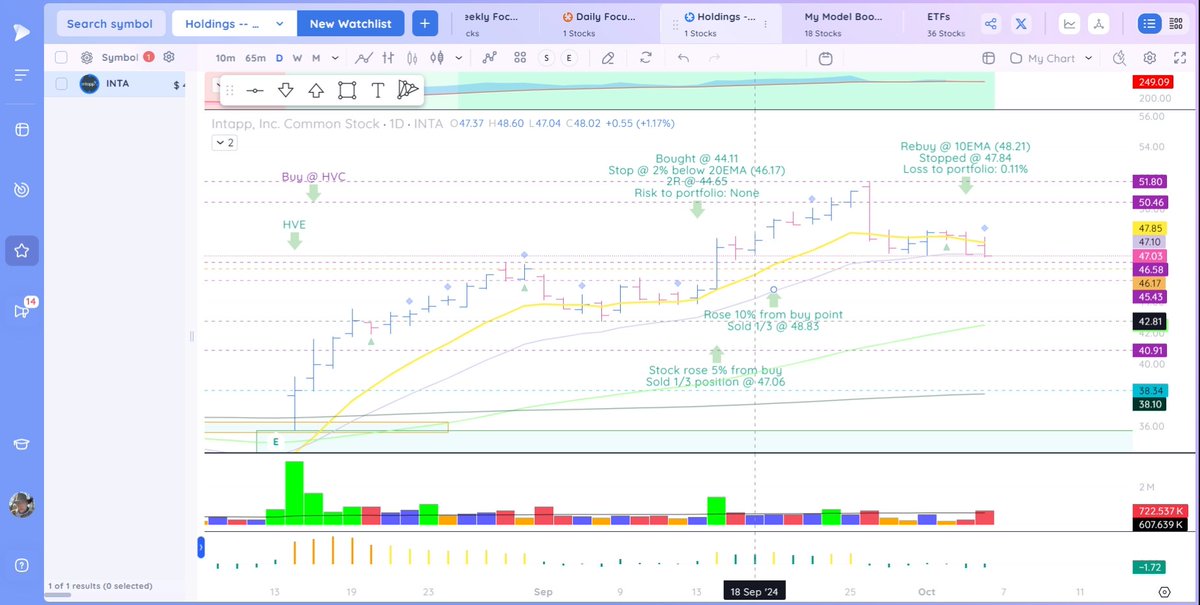Open the layout panel icon in sidebar
The image size is (1200, 605).
point(22,130)
